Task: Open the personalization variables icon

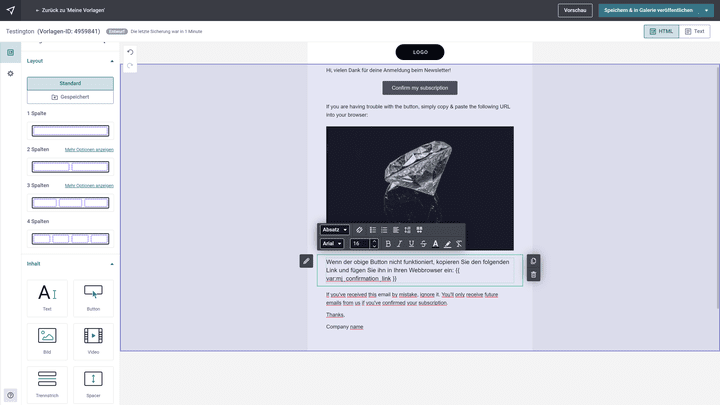Action: [x=419, y=230]
